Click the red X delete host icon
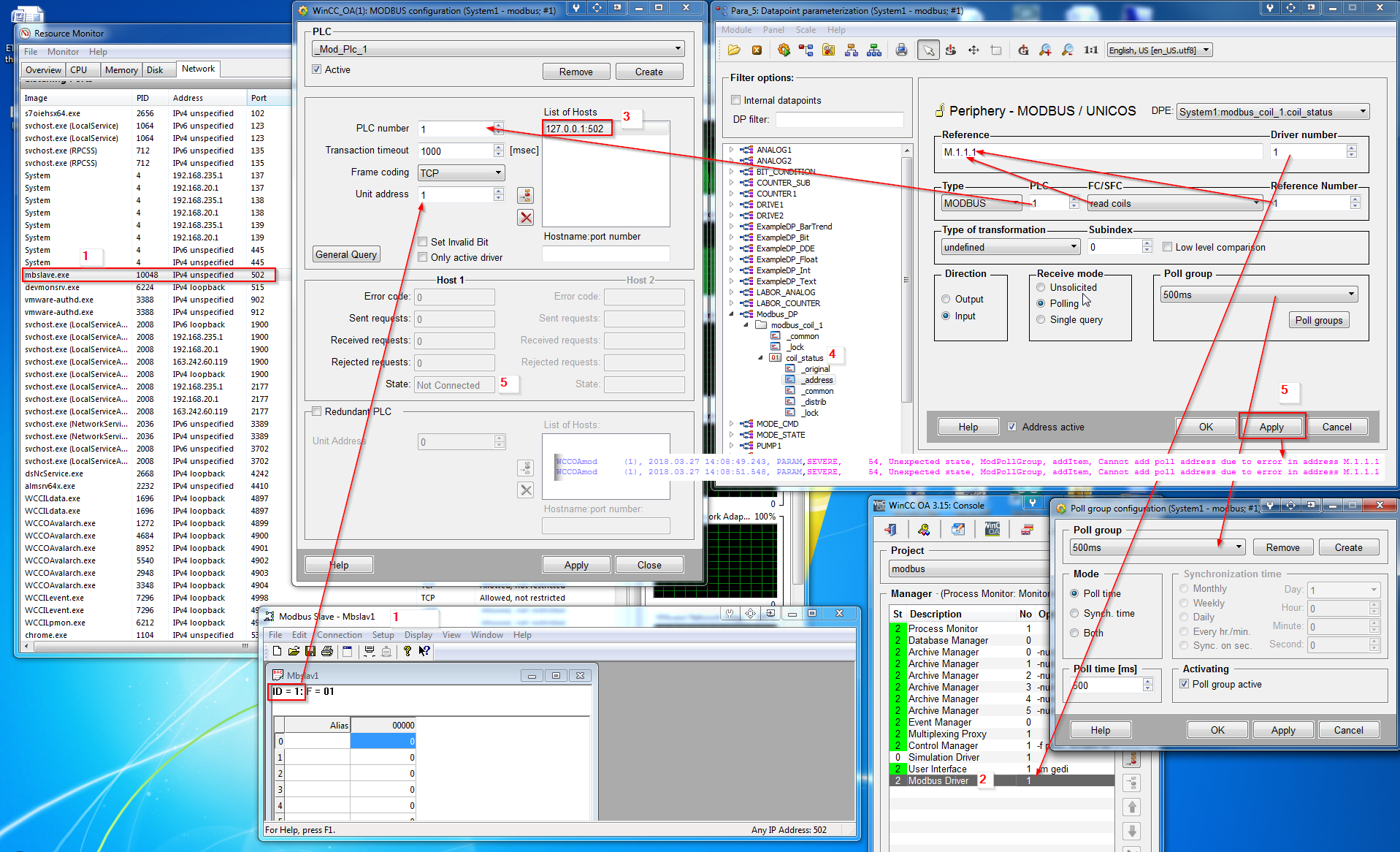The width and height of the screenshot is (1400, 852). coord(525,218)
